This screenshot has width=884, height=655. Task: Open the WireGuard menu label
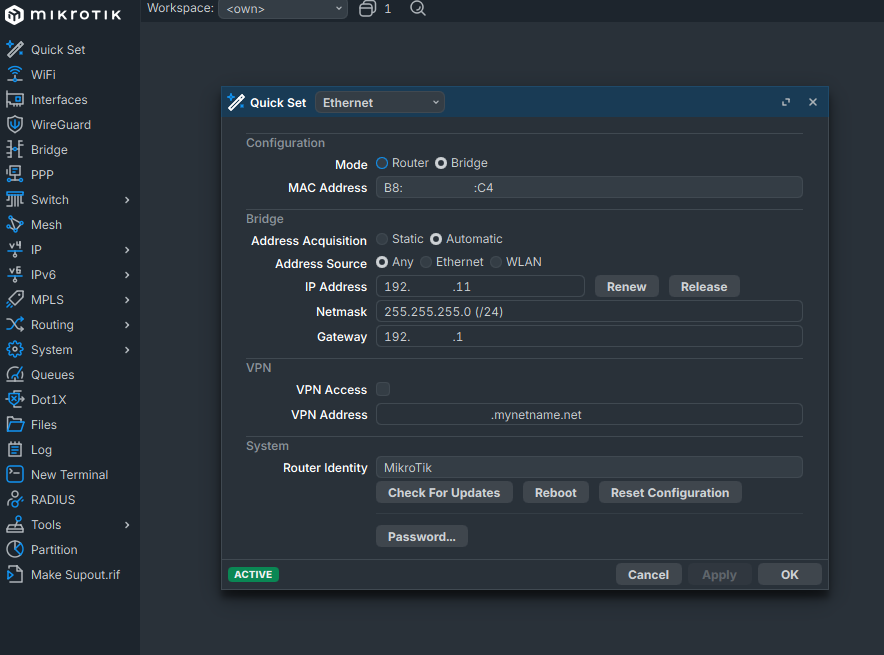61,125
